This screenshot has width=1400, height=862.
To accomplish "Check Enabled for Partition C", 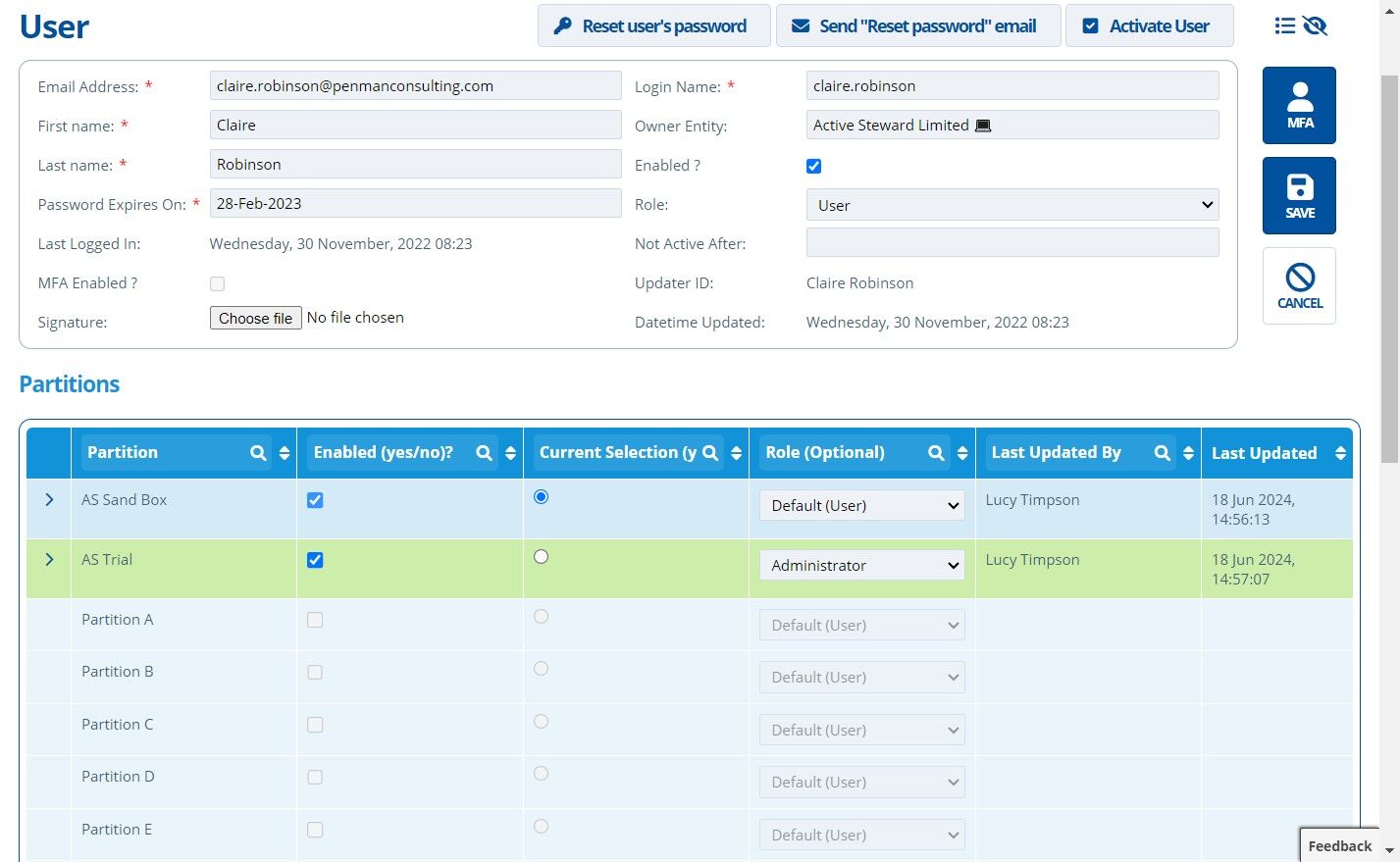I will (x=315, y=725).
